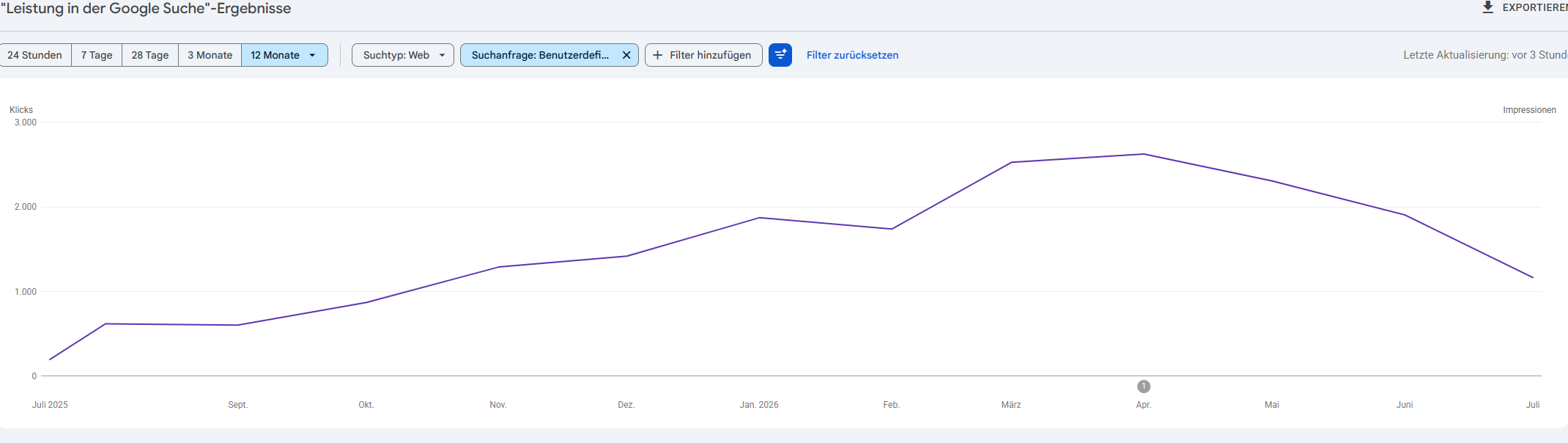Click the 2.000 y-axis value
1568x443 pixels.
click(x=26, y=207)
